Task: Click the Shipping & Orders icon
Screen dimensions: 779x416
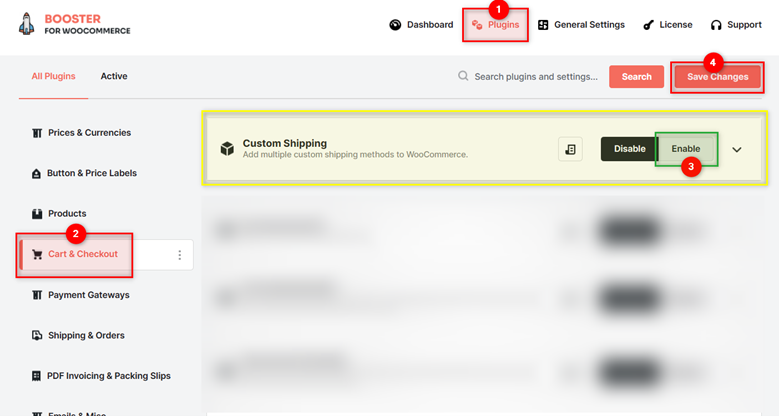Action: (x=37, y=335)
